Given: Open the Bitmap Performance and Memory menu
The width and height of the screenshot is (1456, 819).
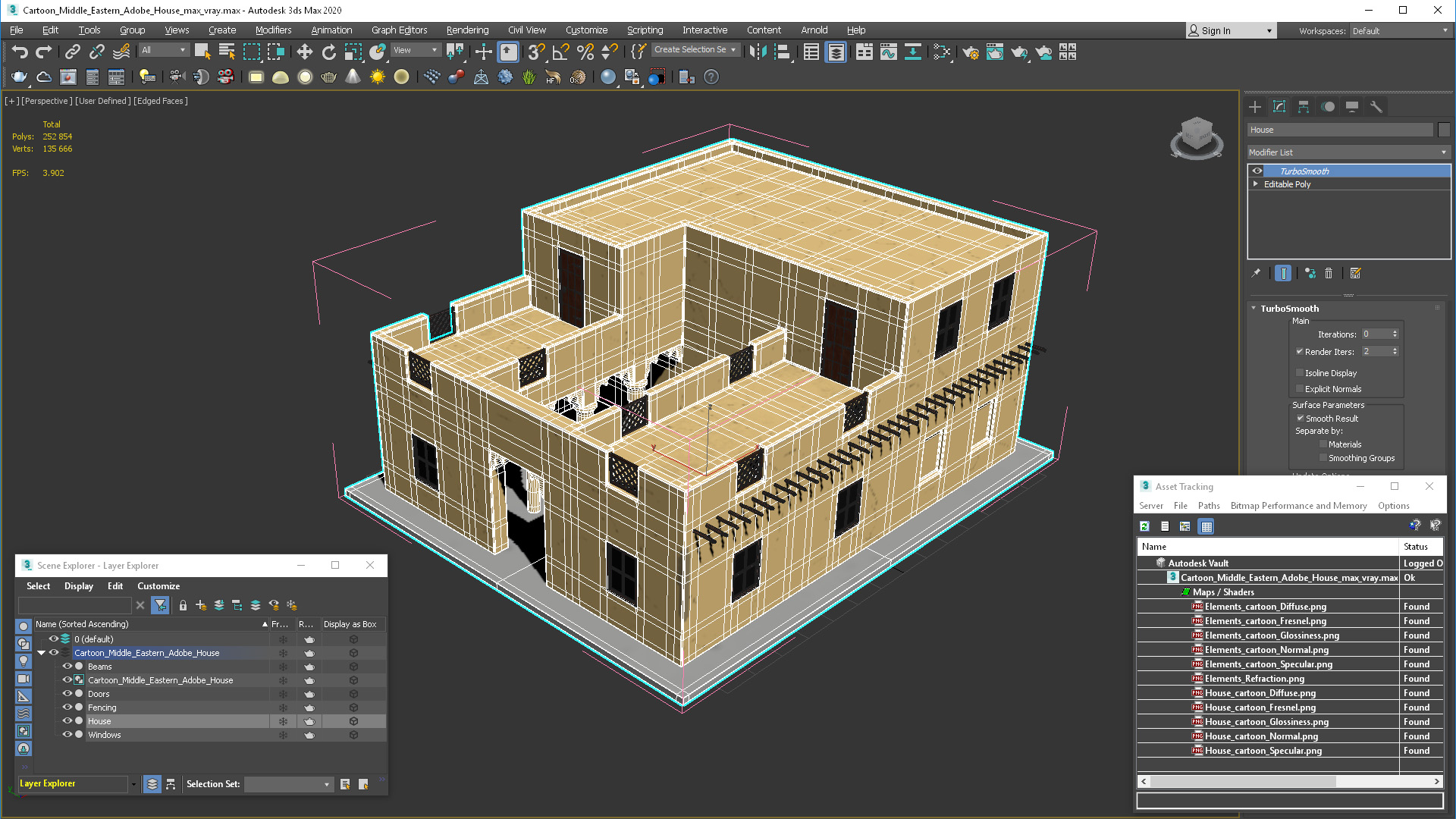Looking at the screenshot, I should (x=1298, y=506).
